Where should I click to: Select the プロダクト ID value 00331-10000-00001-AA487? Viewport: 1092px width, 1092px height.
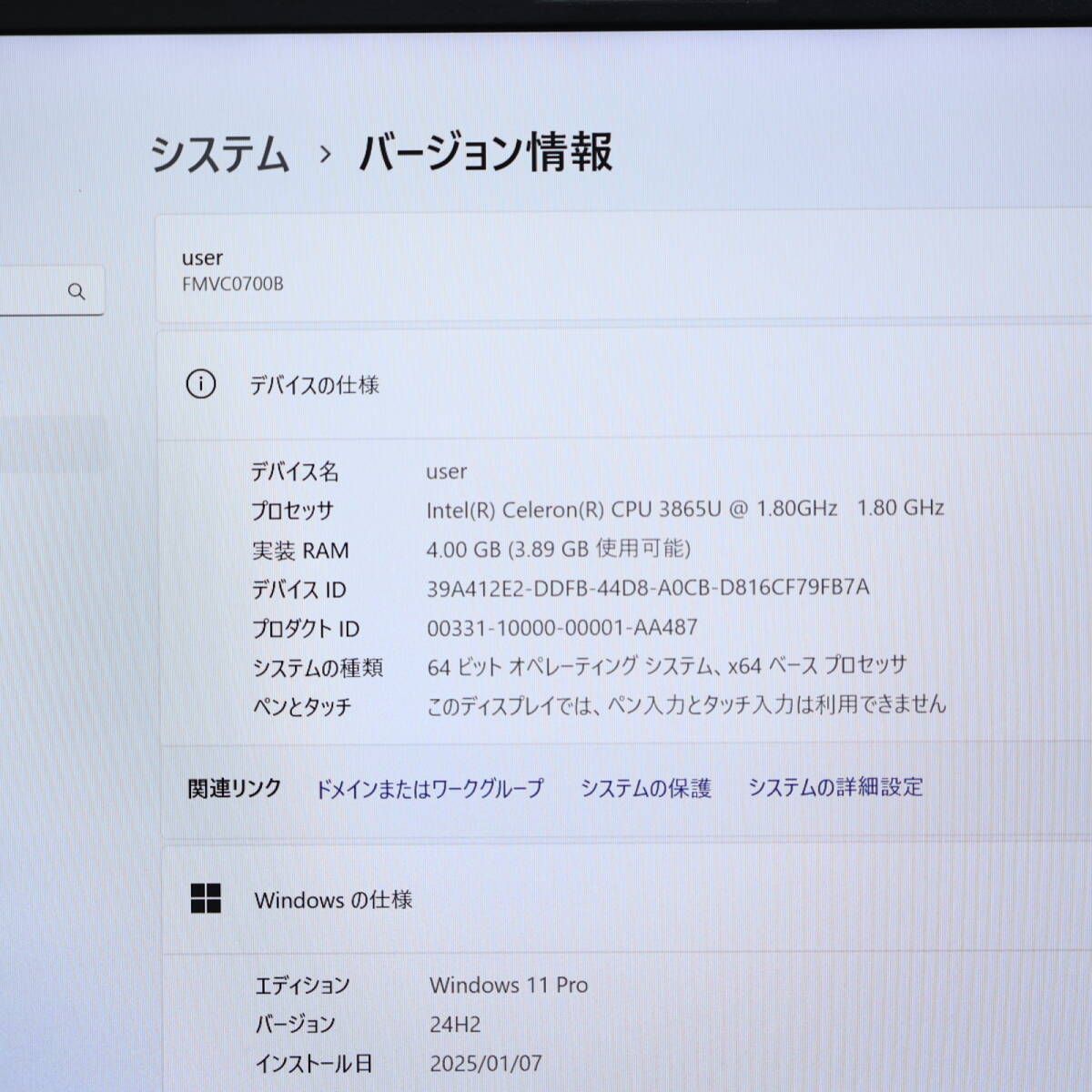(x=562, y=627)
